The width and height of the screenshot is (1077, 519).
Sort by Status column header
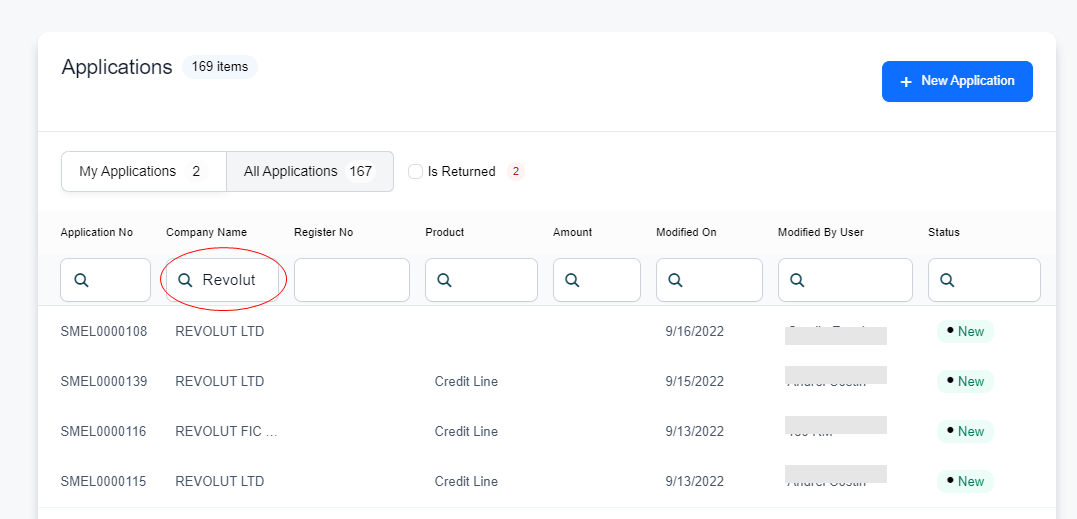pyautogui.click(x=943, y=232)
